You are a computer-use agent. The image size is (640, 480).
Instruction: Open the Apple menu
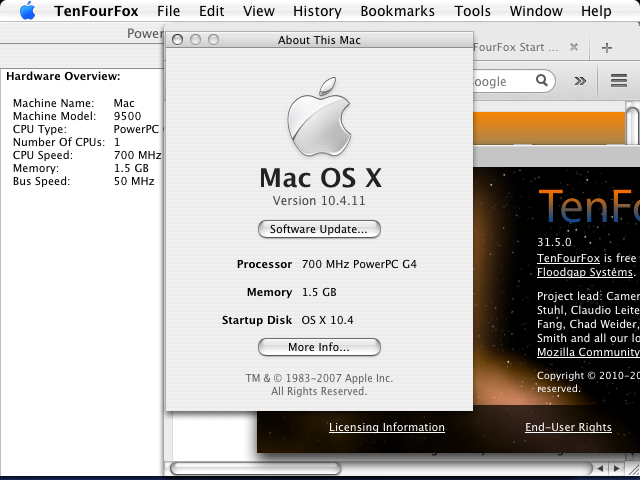point(27,11)
